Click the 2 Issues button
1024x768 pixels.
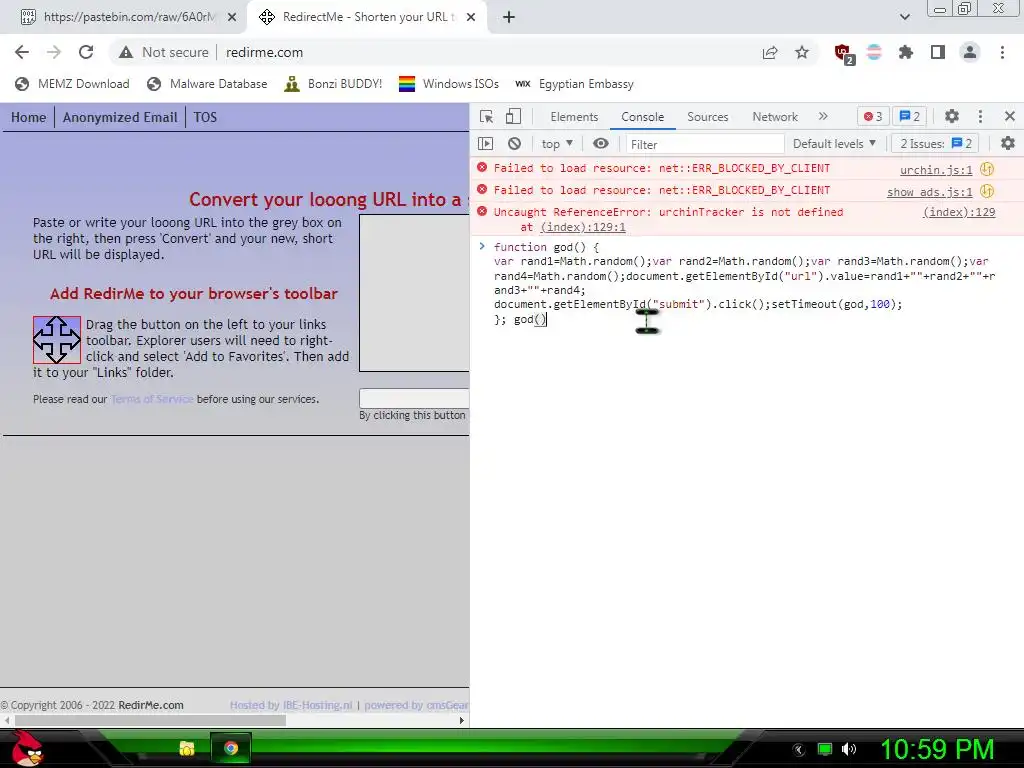pyautogui.click(x=935, y=144)
